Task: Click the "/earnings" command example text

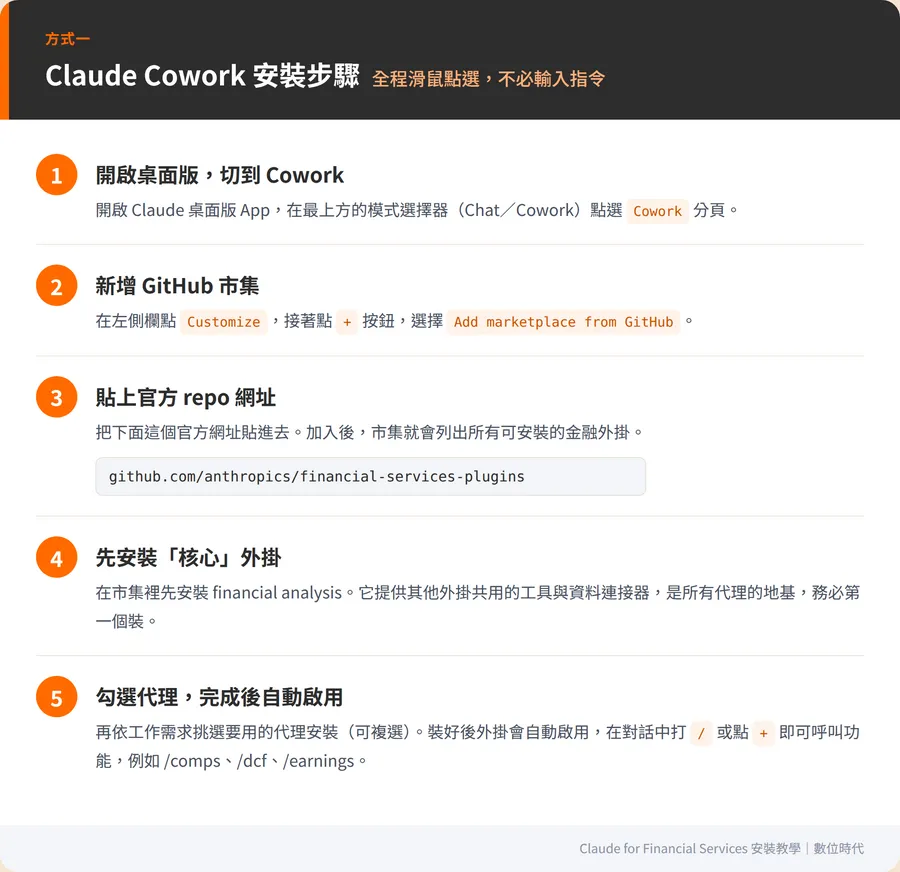Action: point(319,761)
